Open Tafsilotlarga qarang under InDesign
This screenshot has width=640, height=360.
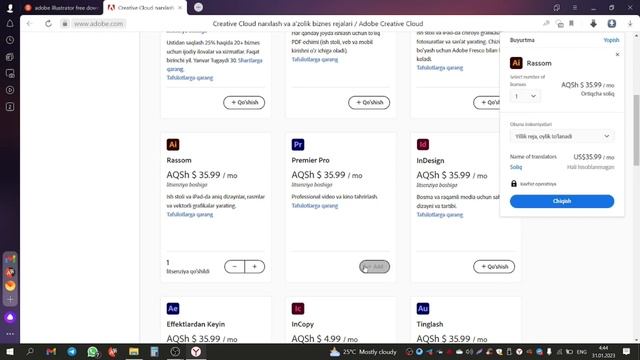(x=440, y=215)
